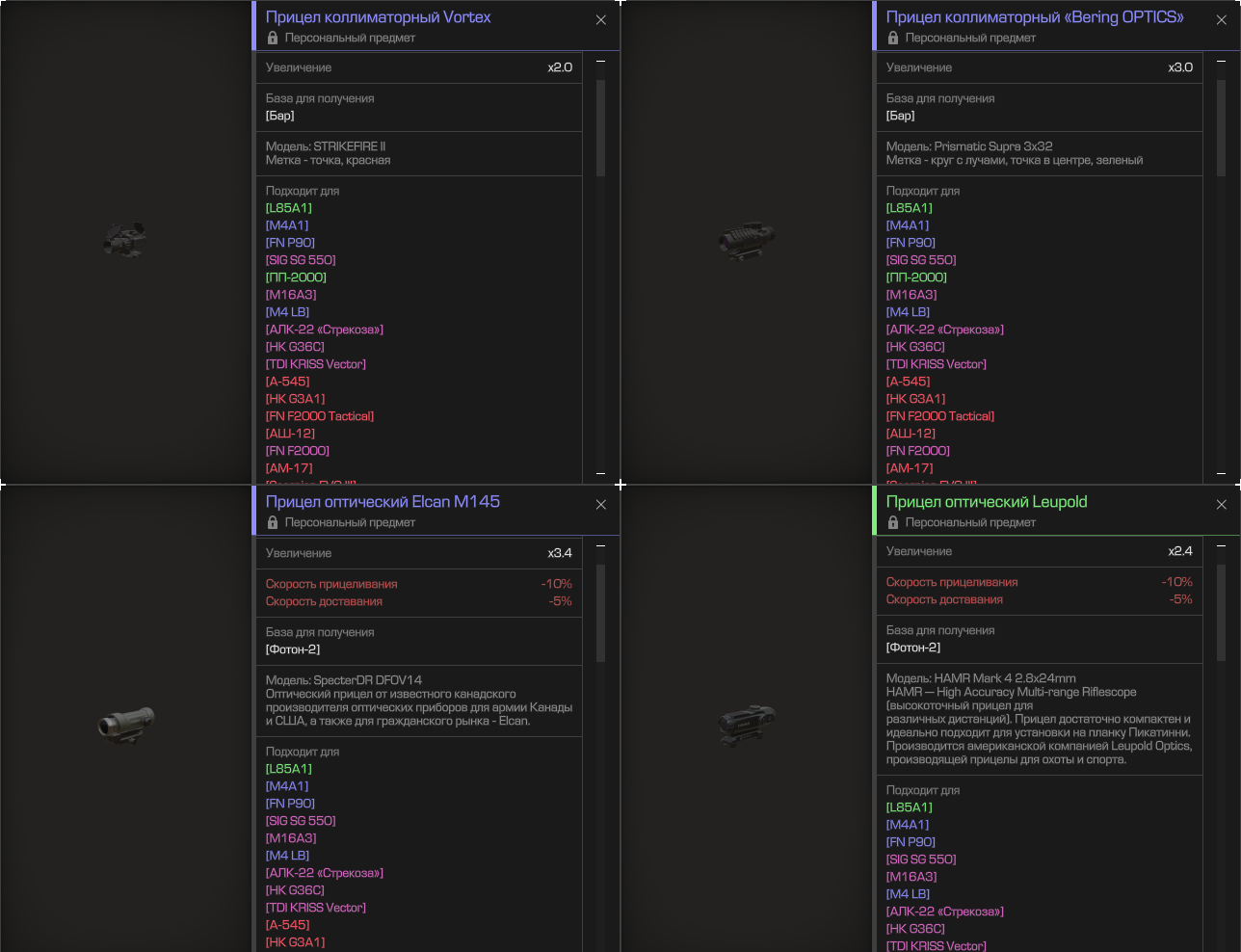Open [HK G36C] link in Leupold panel
Screen dimensions: 1241x952
click(915, 929)
